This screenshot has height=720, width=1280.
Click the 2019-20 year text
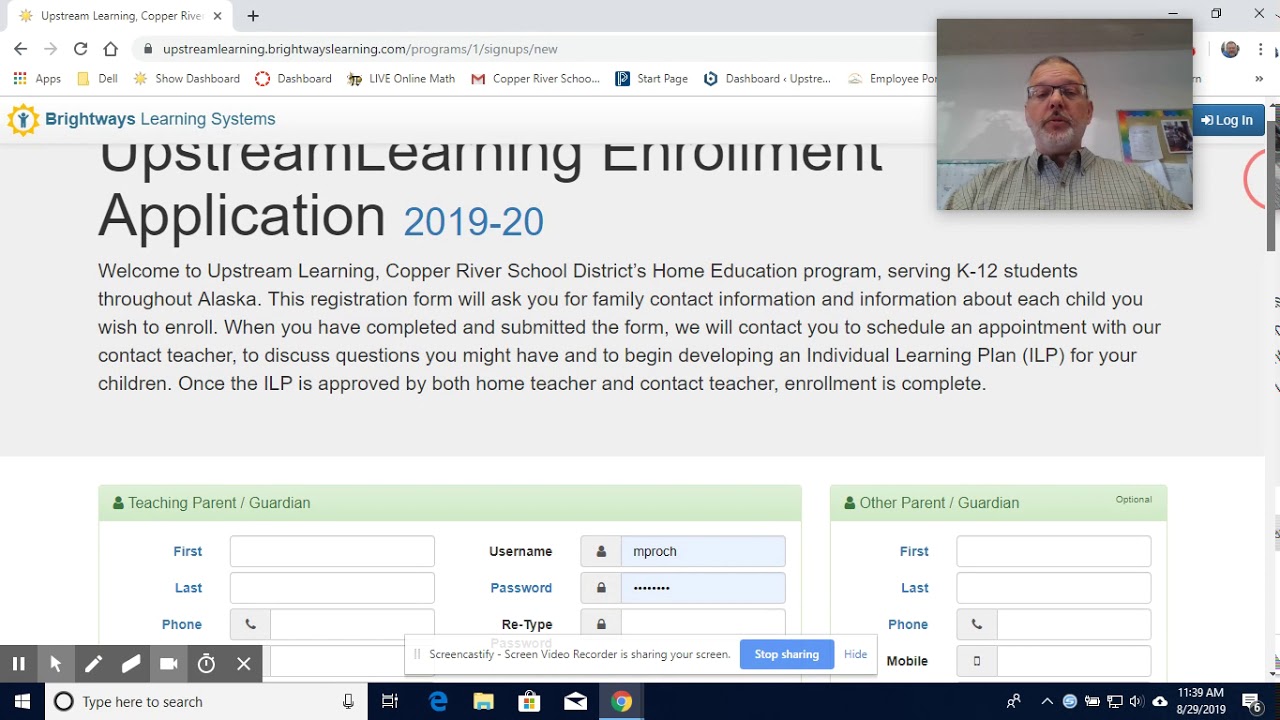[473, 221]
